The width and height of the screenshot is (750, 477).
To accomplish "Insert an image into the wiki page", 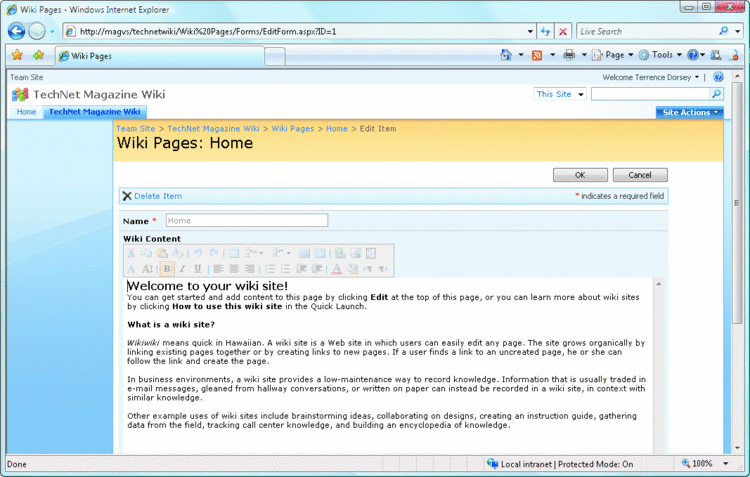I will coord(355,253).
